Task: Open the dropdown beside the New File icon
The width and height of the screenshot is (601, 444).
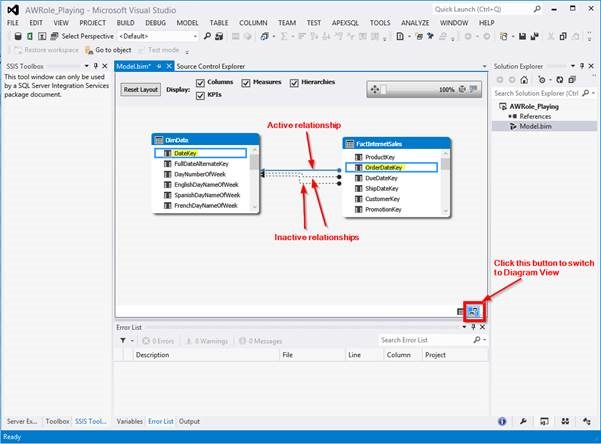Action: click(409, 36)
